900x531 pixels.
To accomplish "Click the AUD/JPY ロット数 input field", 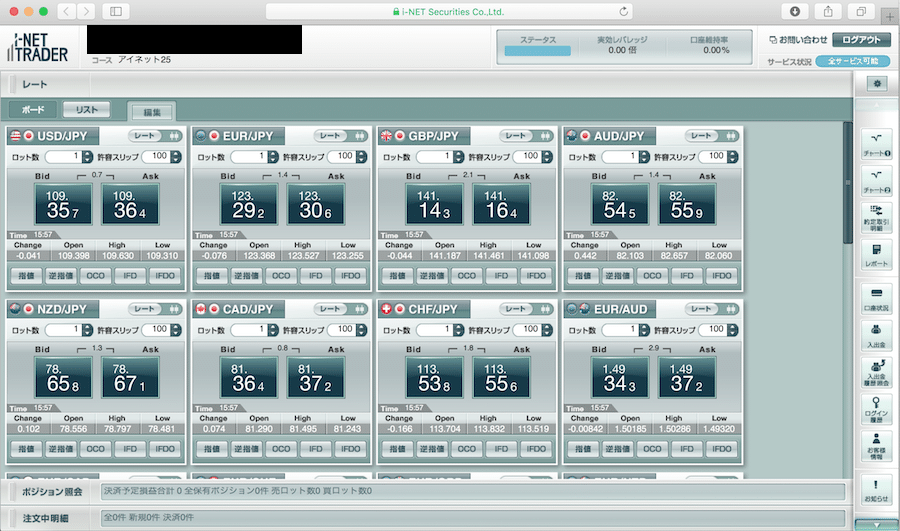I will (620, 157).
